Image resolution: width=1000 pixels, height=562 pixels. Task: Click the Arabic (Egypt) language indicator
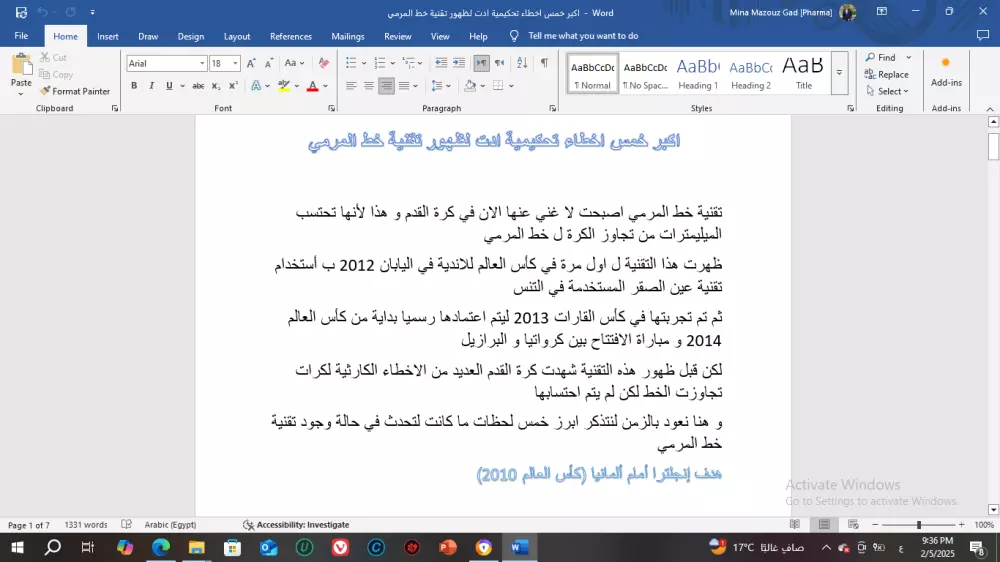coord(170,524)
